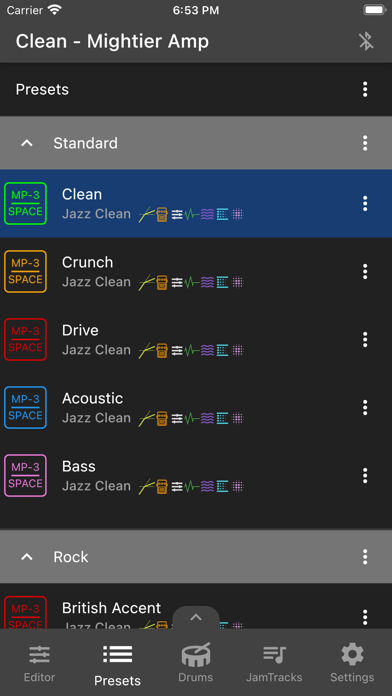Tap the reverb dots icon in Clean row
The height and width of the screenshot is (696, 392).
(x=238, y=215)
